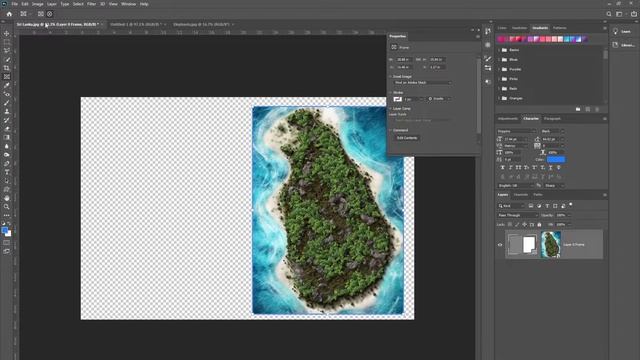Open the Libraries panel
The image size is (640, 360).
(623, 45)
